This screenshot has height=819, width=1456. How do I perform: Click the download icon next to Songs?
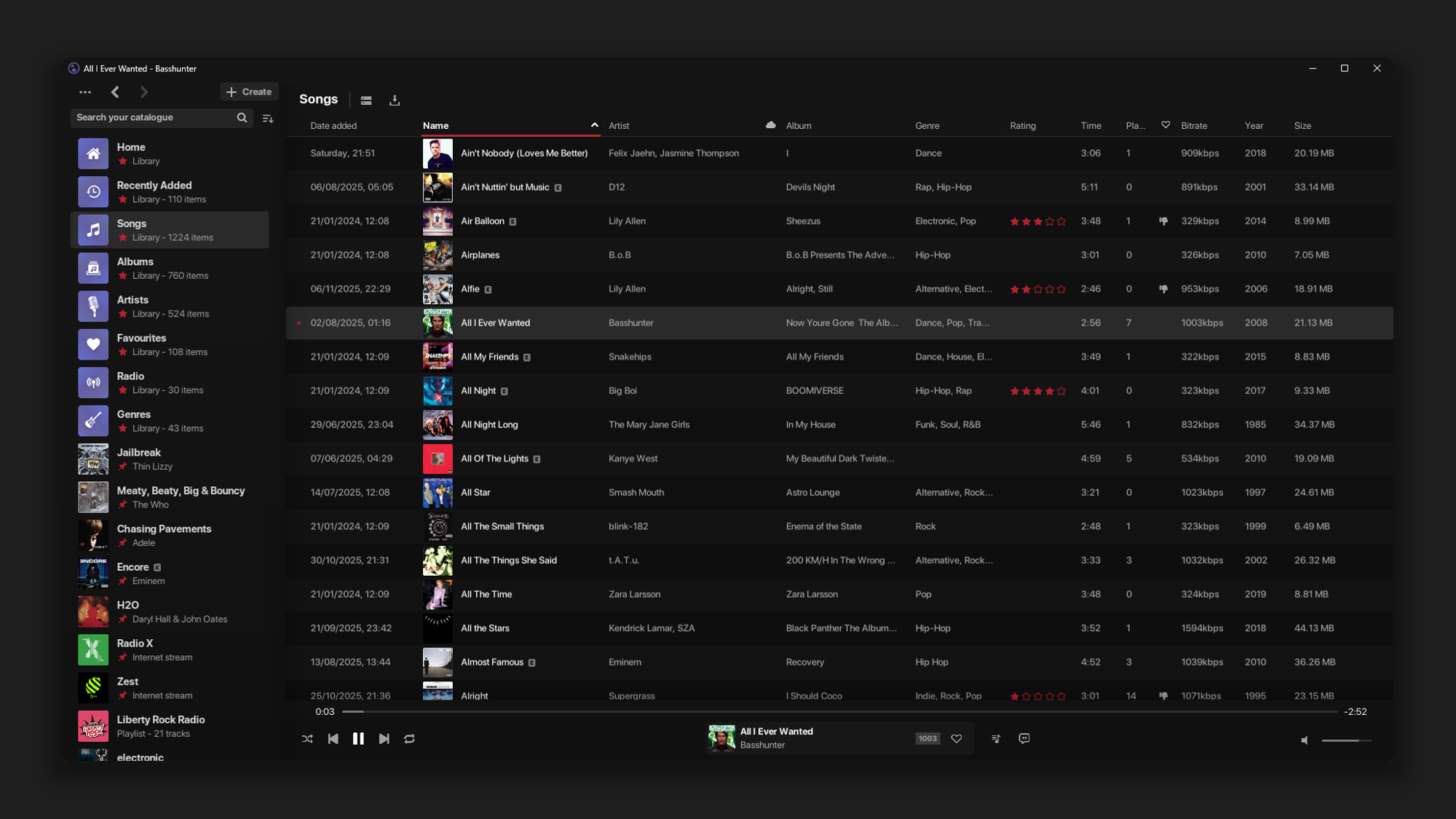395,100
